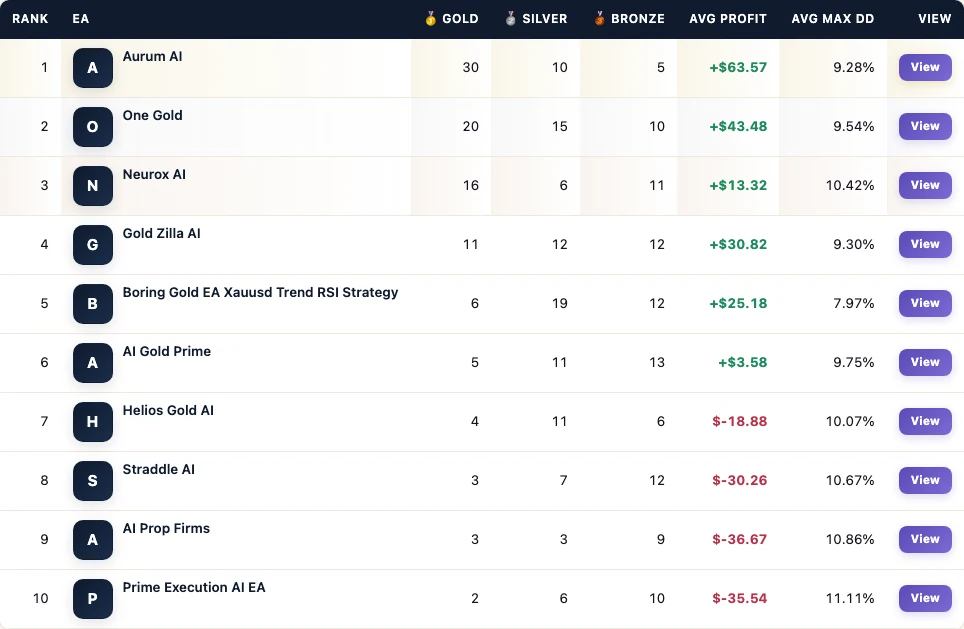The width and height of the screenshot is (964, 629).
Task: Select the Boring Gold EA 'B' avatar
Action: point(93,304)
